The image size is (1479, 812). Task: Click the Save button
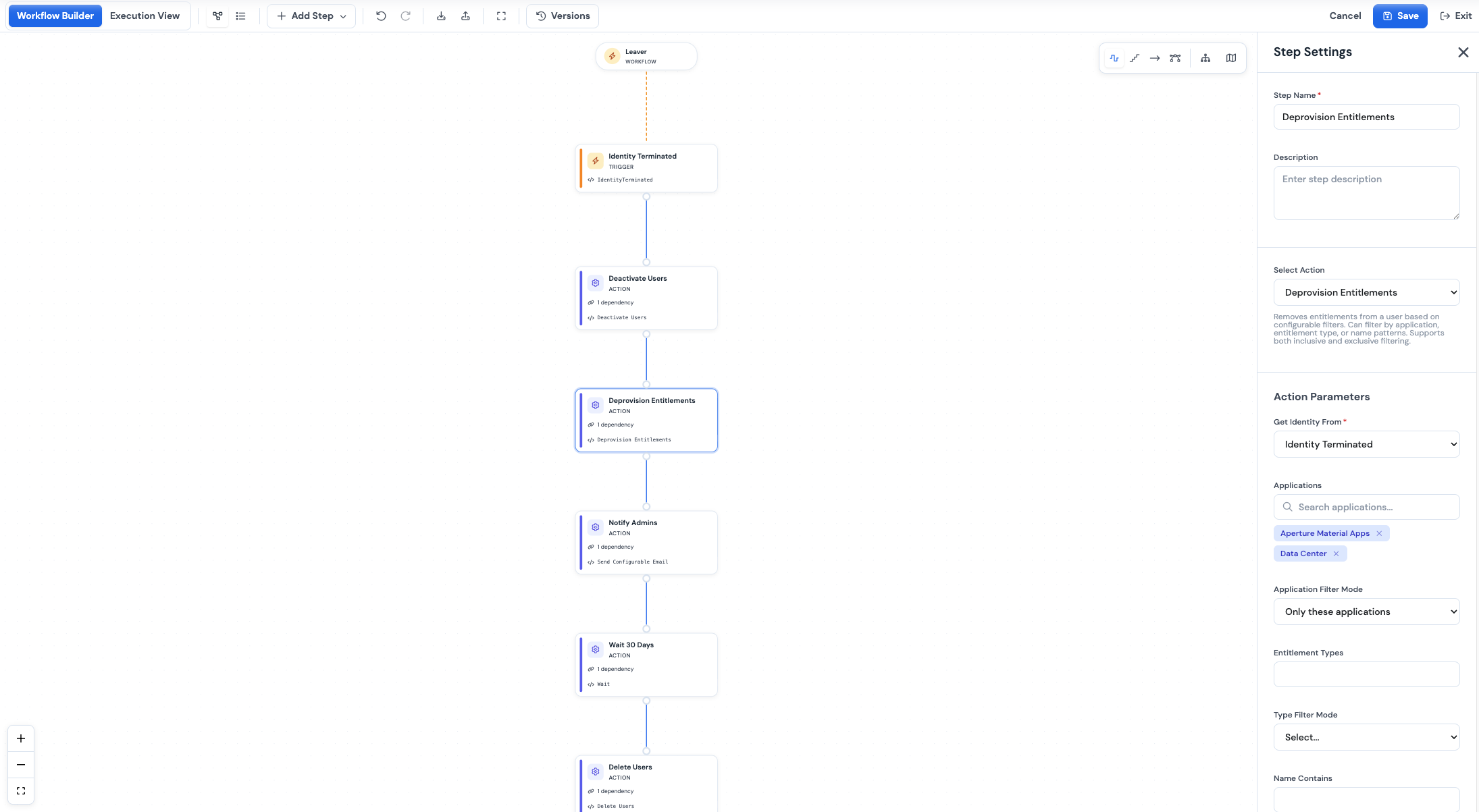[1400, 16]
